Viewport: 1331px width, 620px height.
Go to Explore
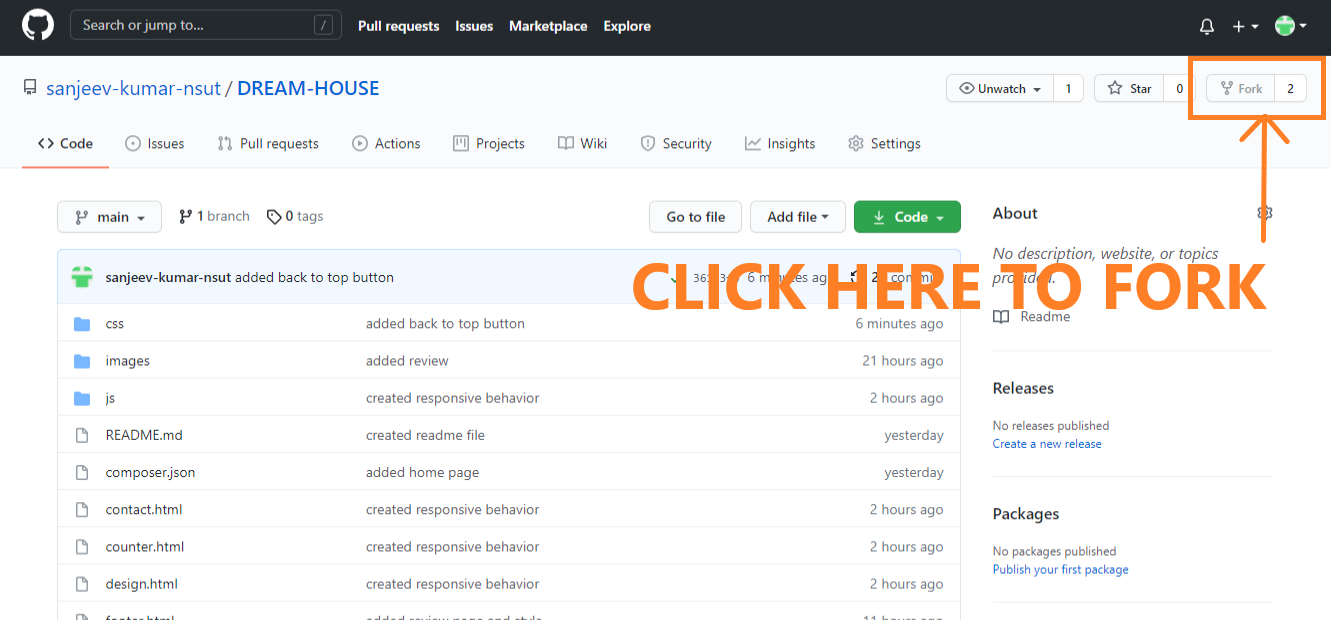(x=627, y=26)
